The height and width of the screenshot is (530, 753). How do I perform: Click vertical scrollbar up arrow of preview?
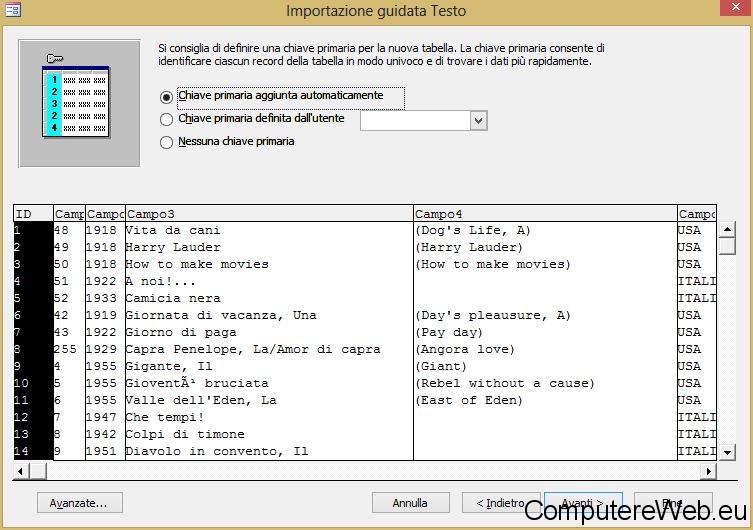[x=728, y=229]
